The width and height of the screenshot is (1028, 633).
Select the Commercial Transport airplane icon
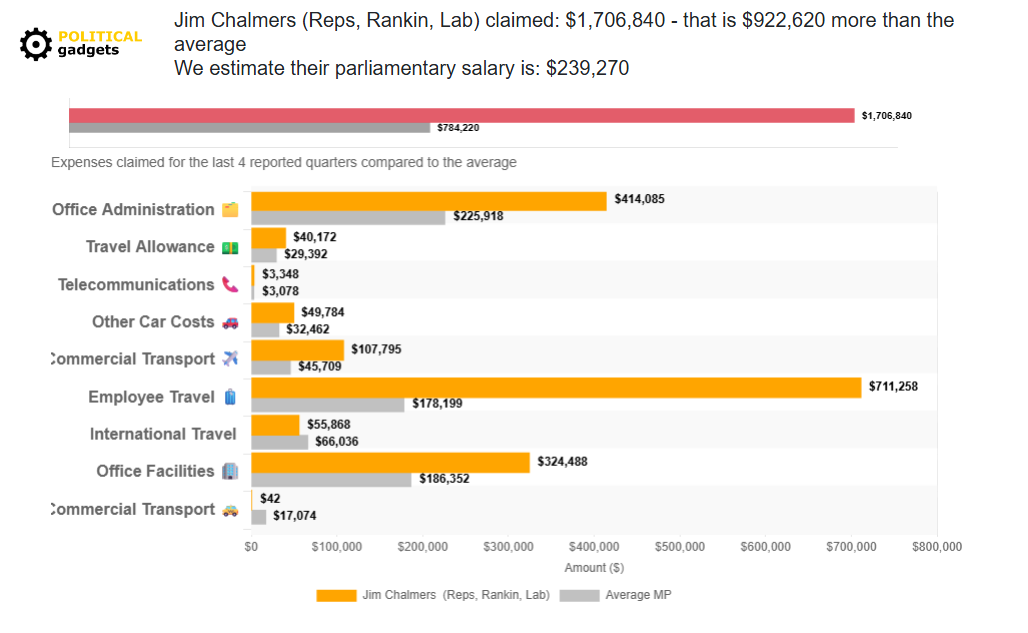click(x=228, y=359)
